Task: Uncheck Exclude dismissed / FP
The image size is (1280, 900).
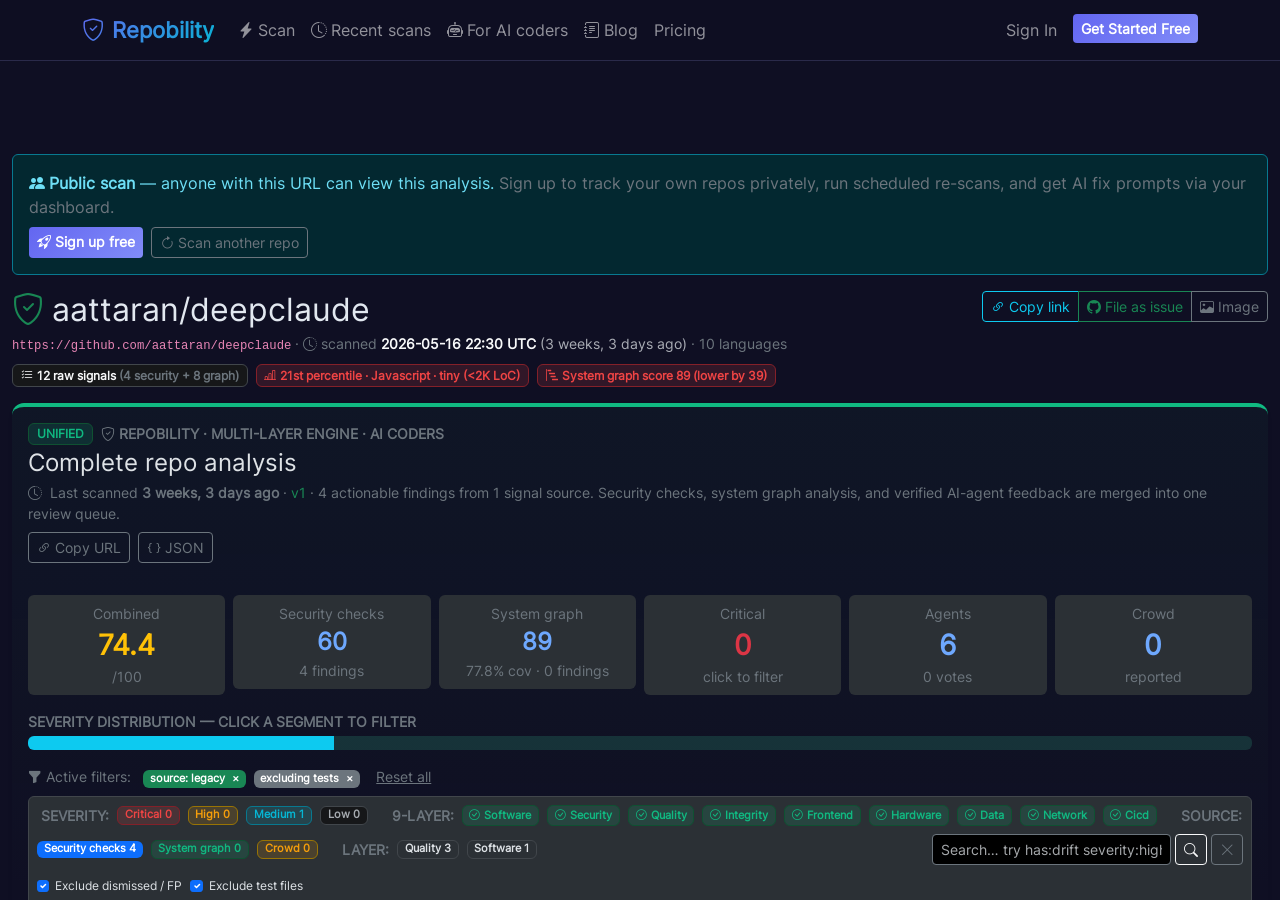Action: (43, 886)
